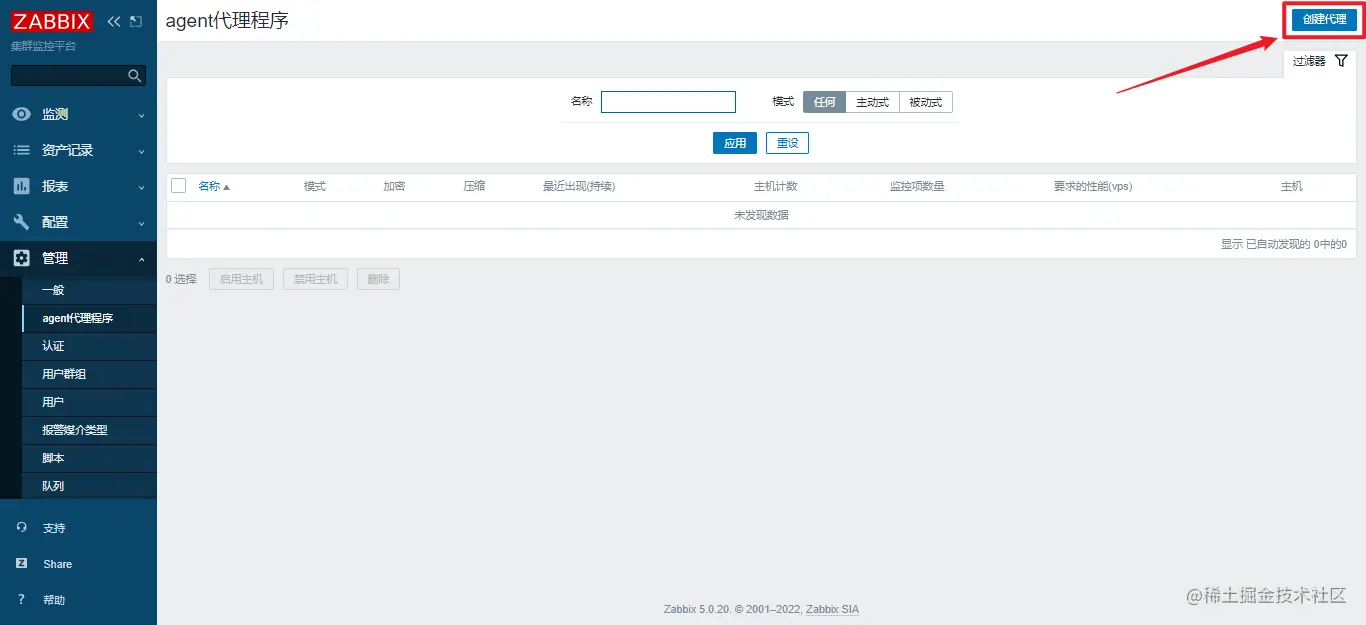Click the headset icon for 支持

click(21, 527)
